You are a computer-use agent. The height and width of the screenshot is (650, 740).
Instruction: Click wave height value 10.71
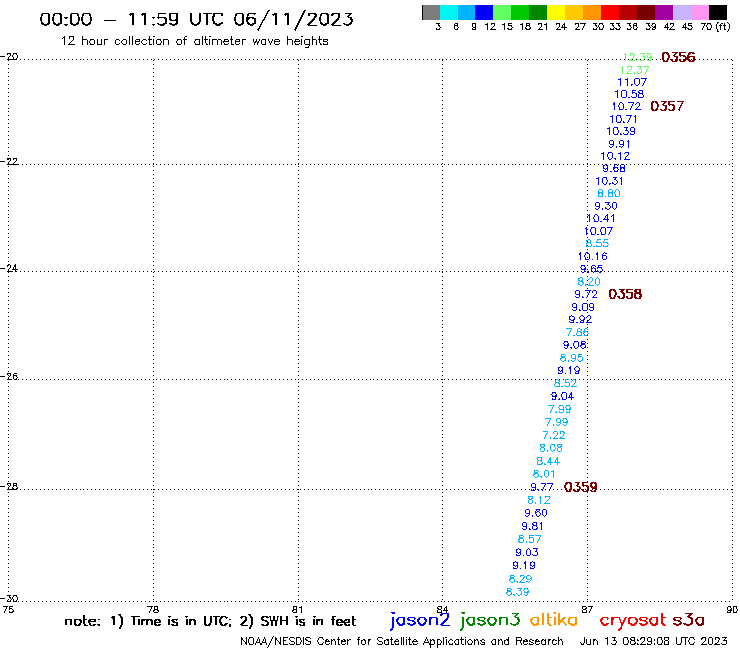[x=623, y=119]
